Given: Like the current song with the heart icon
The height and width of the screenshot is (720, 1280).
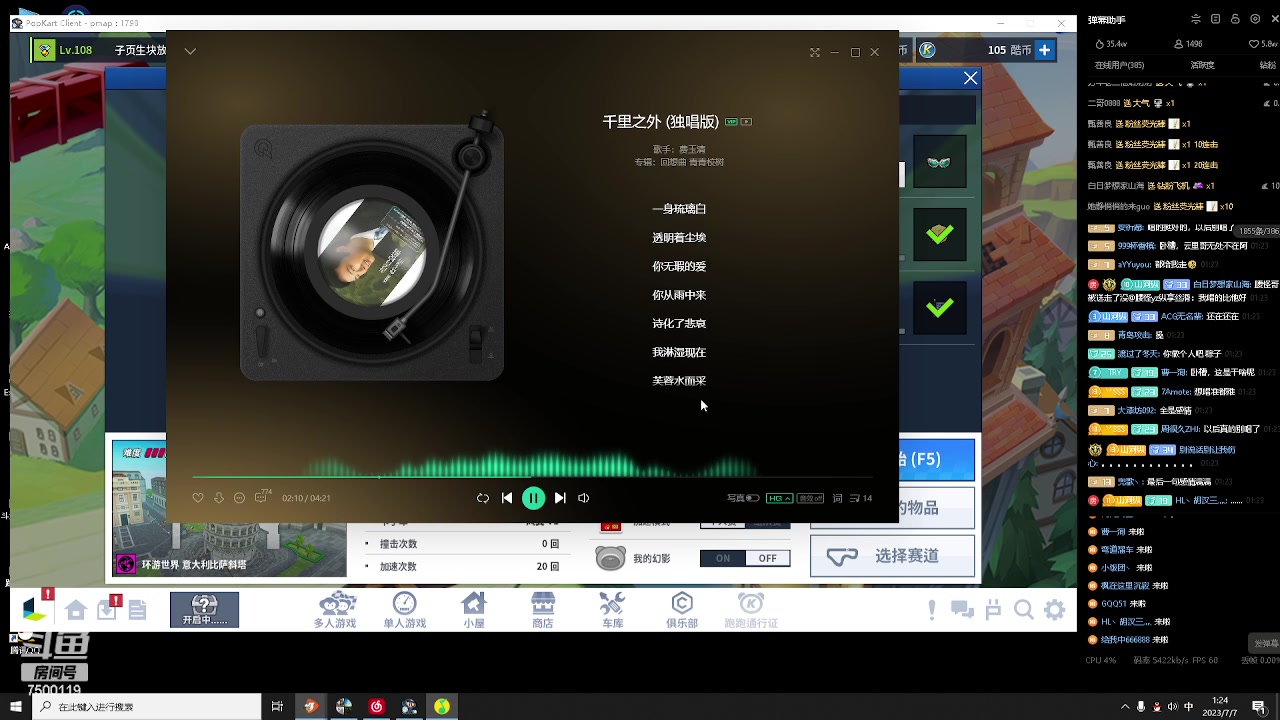Looking at the screenshot, I should click(198, 498).
